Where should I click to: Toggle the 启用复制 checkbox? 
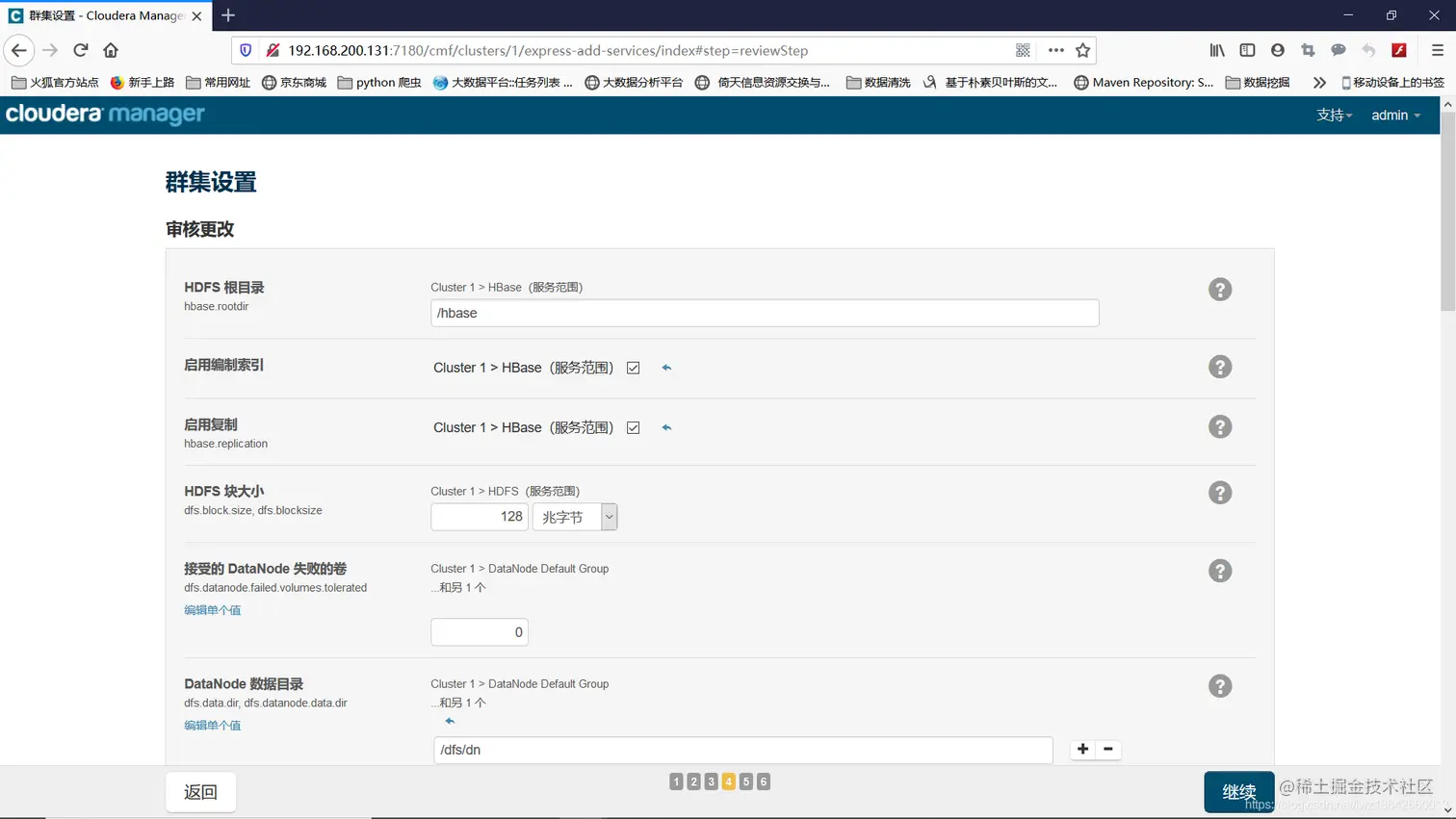pyautogui.click(x=633, y=427)
